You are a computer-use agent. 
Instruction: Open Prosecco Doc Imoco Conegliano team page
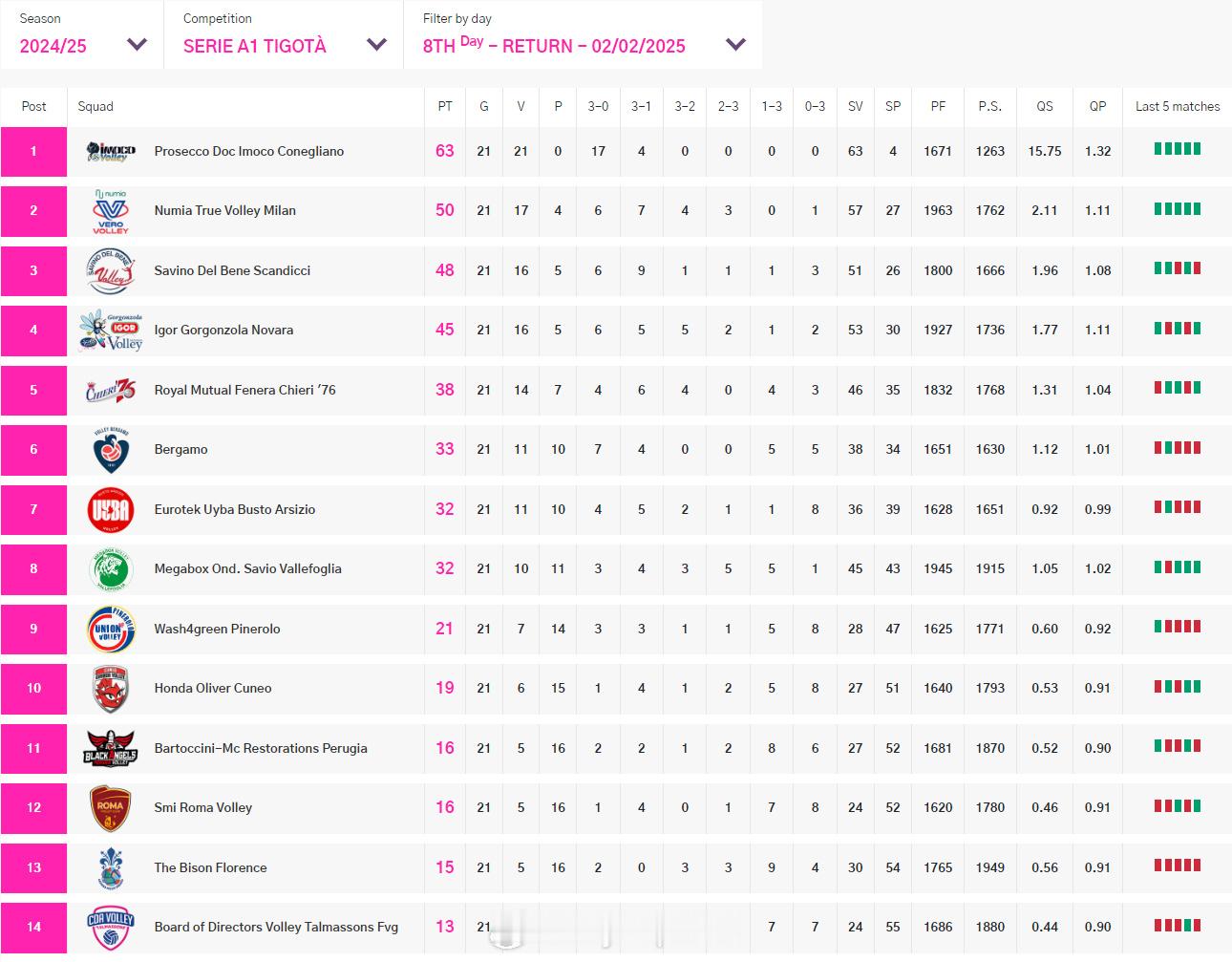point(249,151)
